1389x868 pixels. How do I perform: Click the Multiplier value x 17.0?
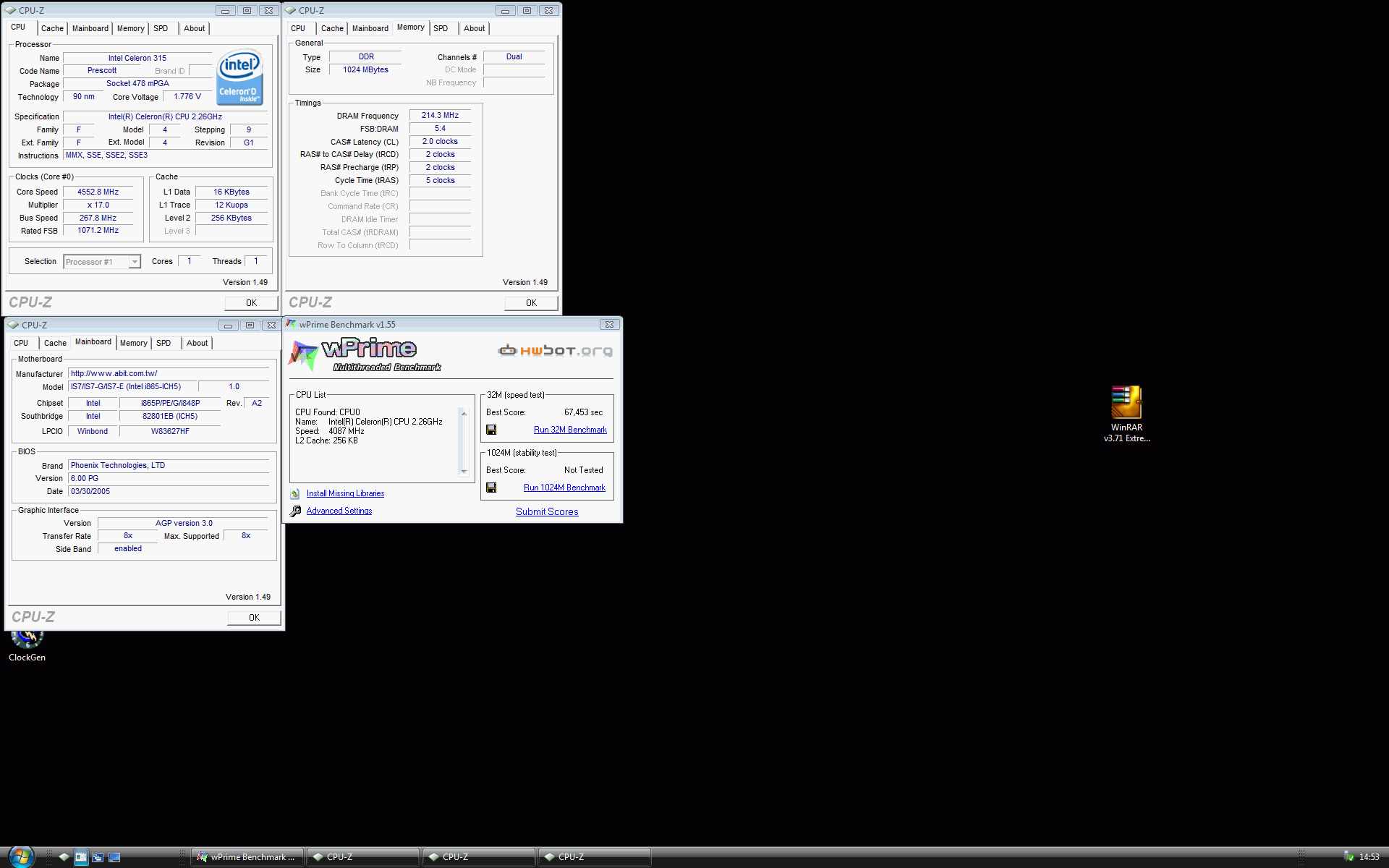tap(98, 205)
